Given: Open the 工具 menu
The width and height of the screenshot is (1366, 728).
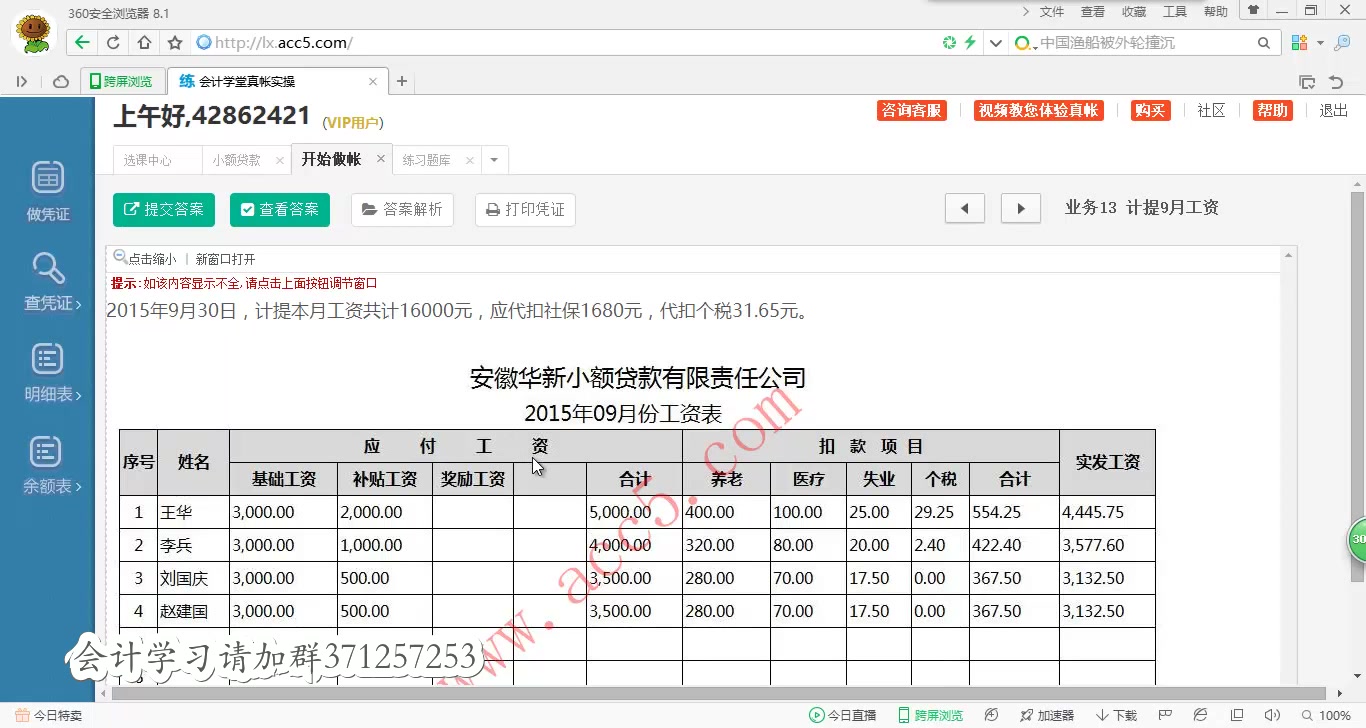Looking at the screenshot, I should tap(1176, 11).
